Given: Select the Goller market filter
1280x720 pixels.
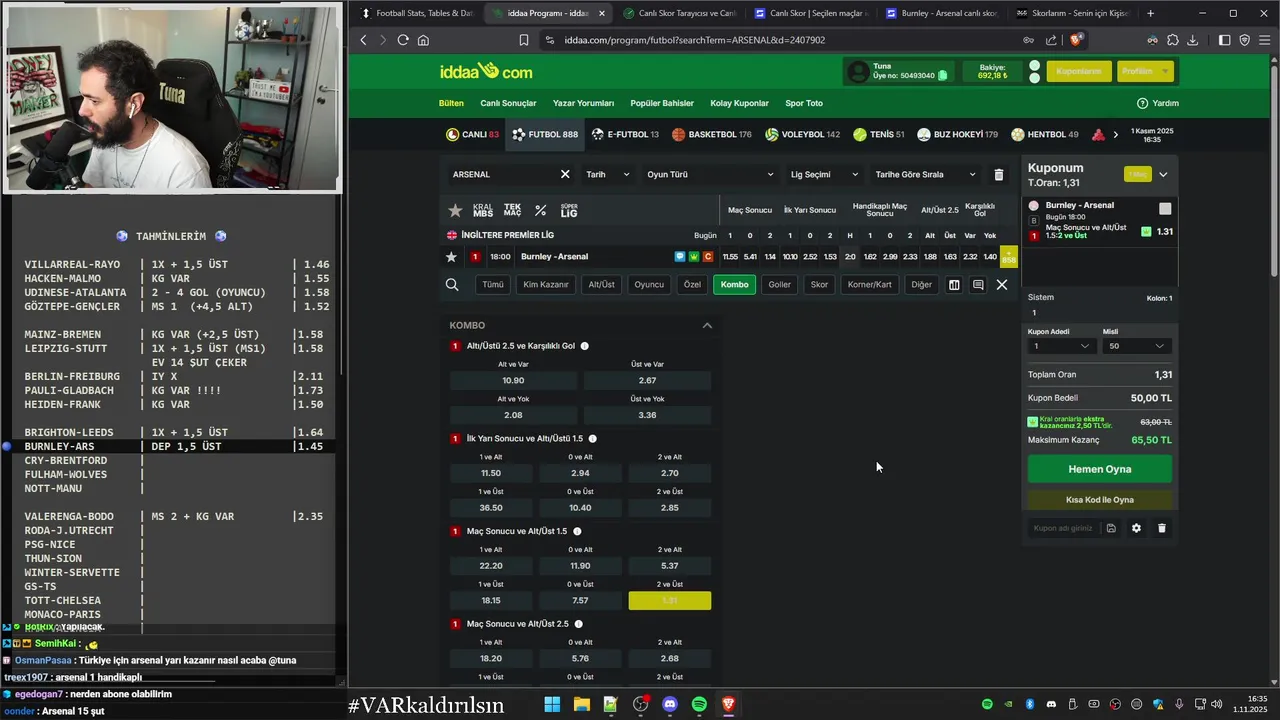Looking at the screenshot, I should click(x=780, y=285).
